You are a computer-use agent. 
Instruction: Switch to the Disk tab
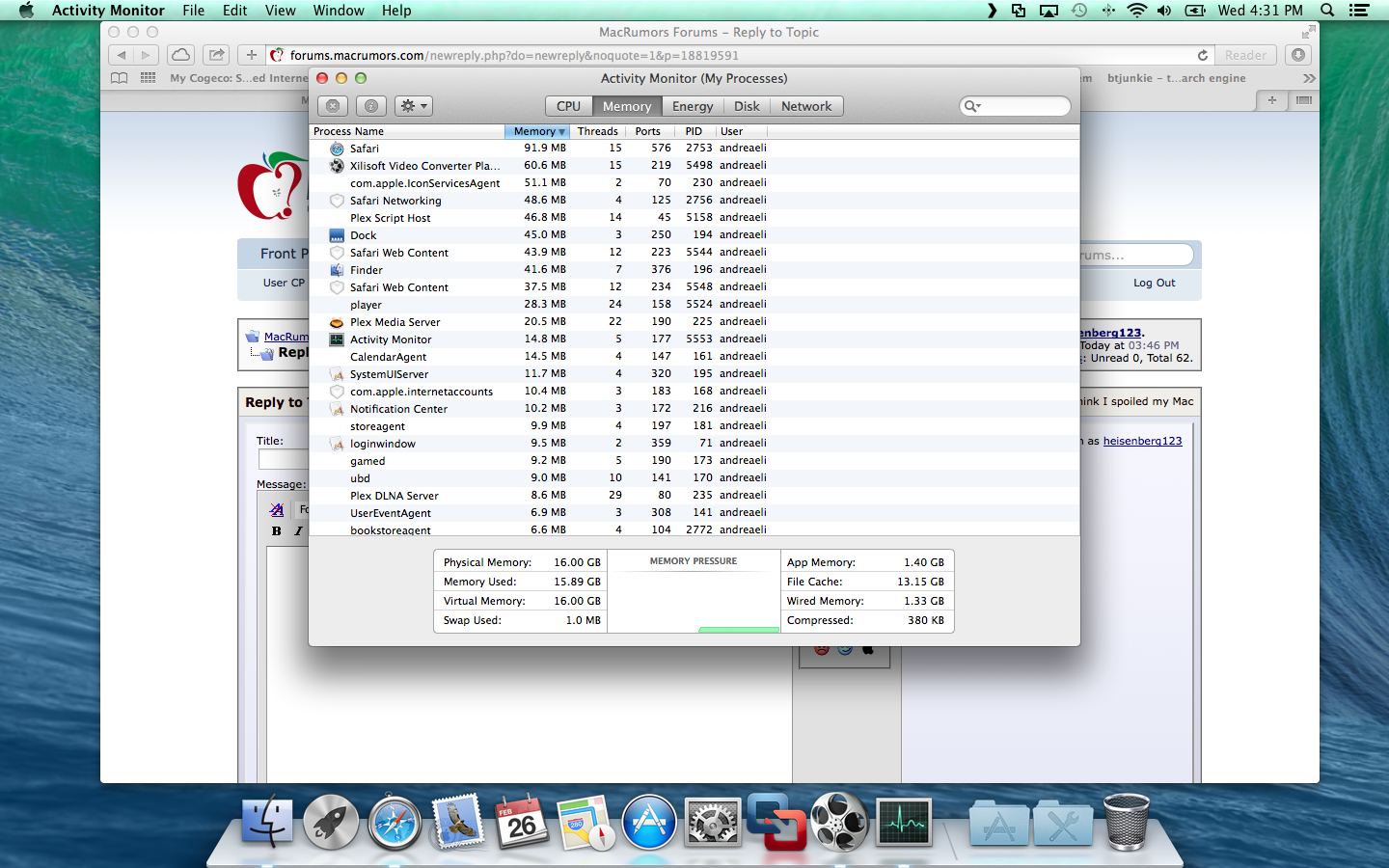(747, 106)
